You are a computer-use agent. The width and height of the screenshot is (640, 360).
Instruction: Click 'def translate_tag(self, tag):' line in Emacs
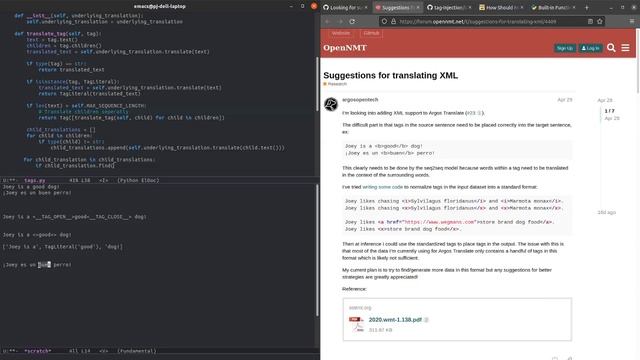pyautogui.click(x=58, y=33)
